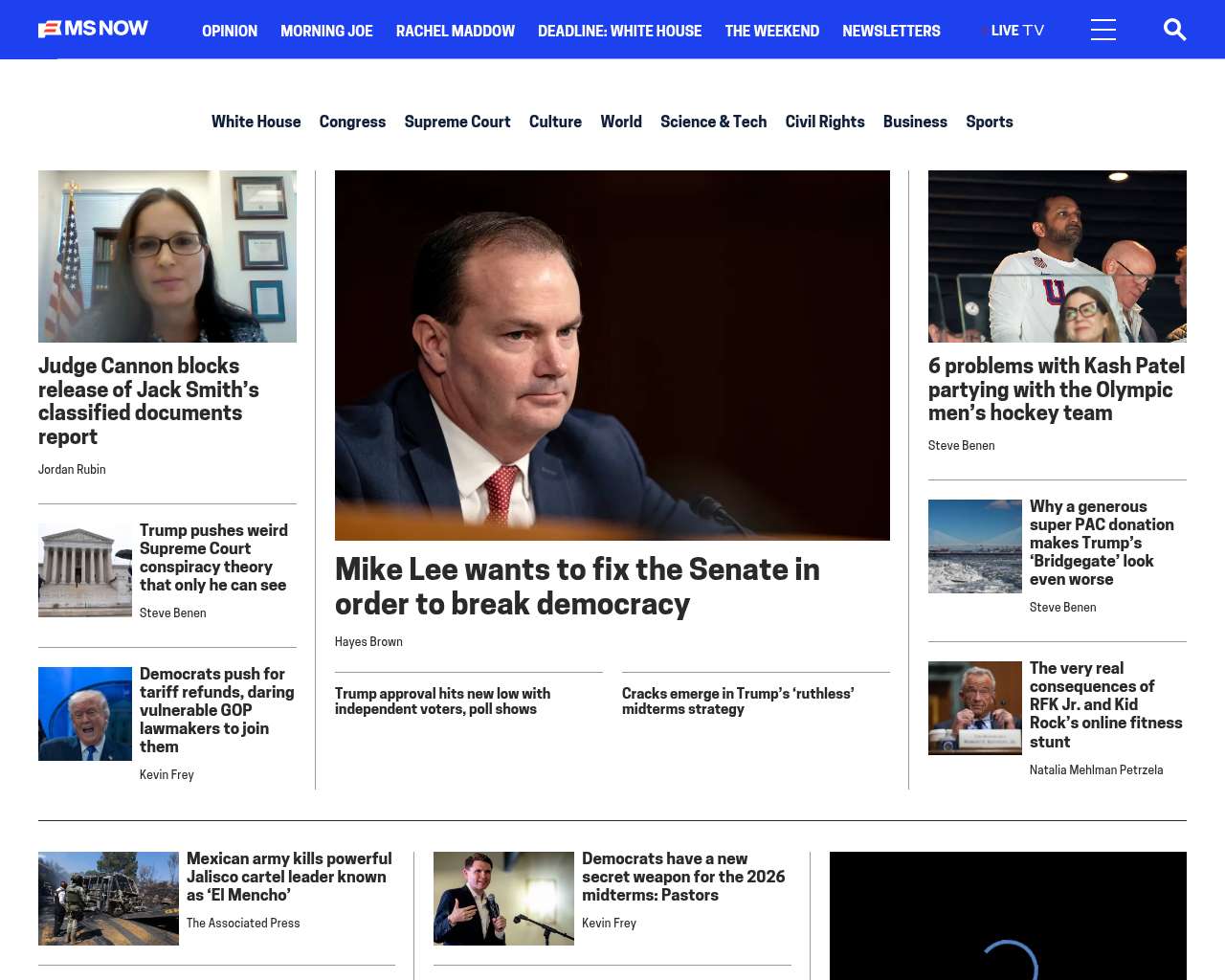1225x980 pixels.
Task: Read Judge Cannon blocks release headline
Action: (148, 401)
